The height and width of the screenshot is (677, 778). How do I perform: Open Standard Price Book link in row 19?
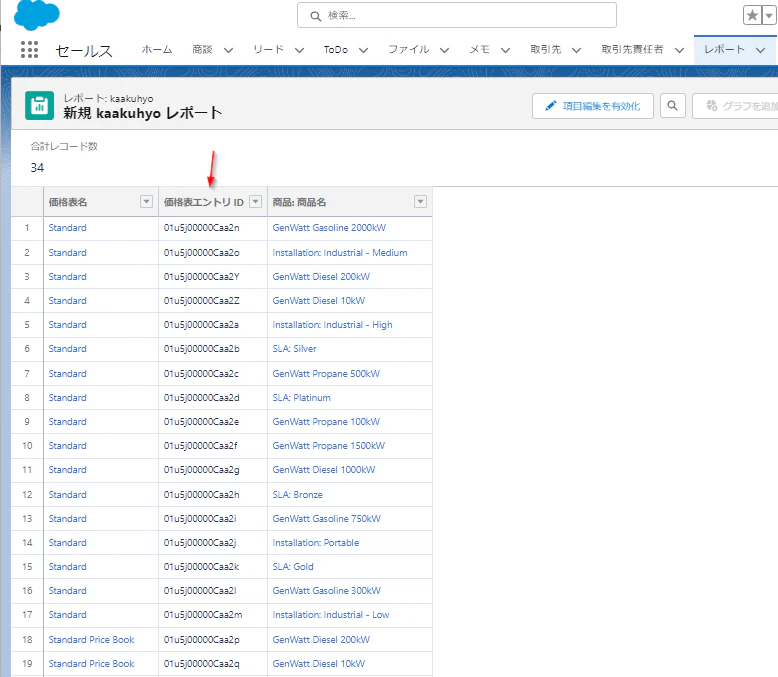91,664
